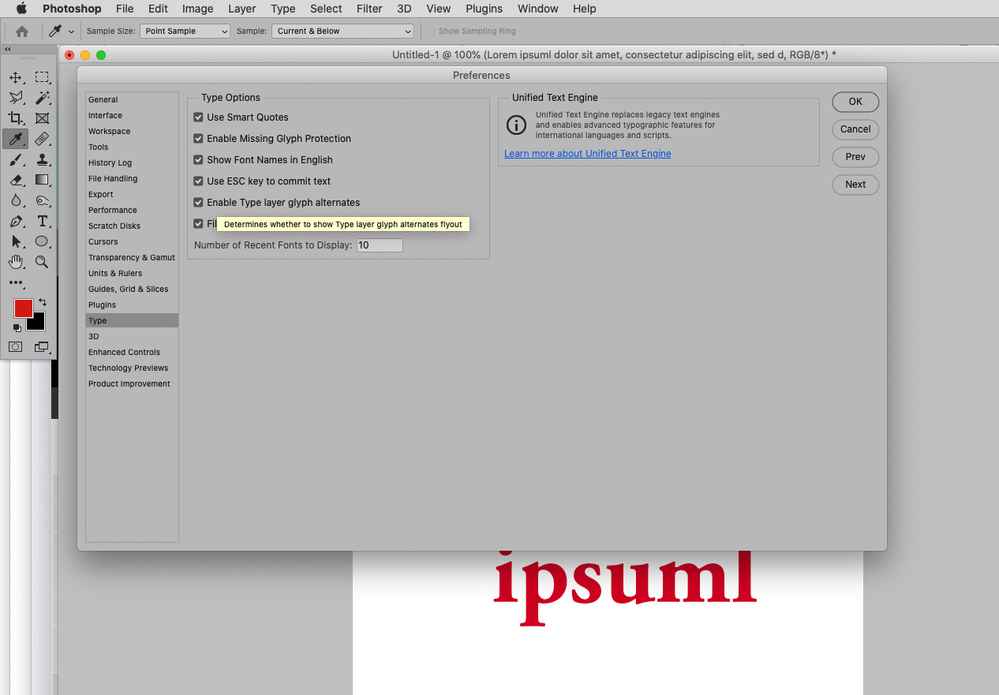This screenshot has height=695, width=999.
Task: Open the Plugins menu
Action: pyautogui.click(x=484, y=9)
